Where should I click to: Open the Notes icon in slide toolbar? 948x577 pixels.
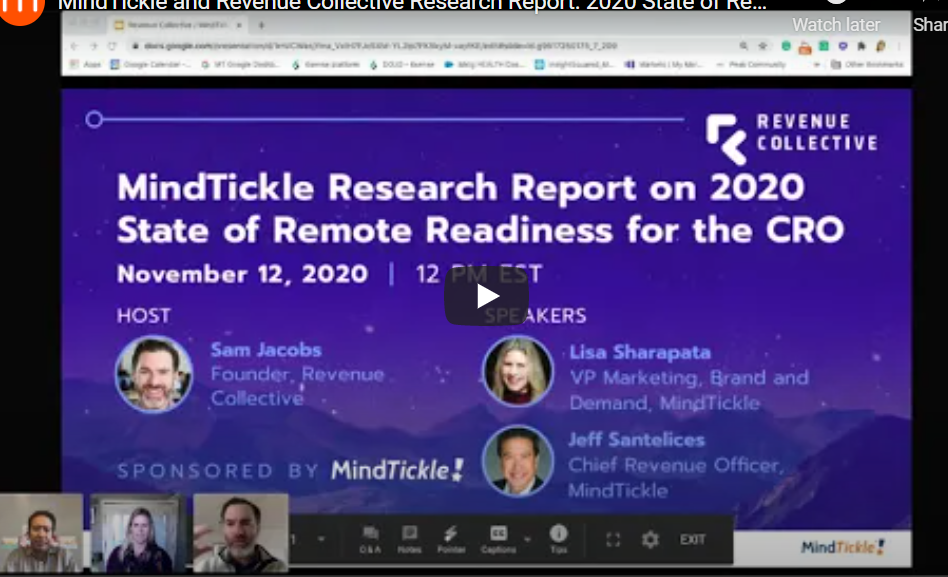coord(409,538)
